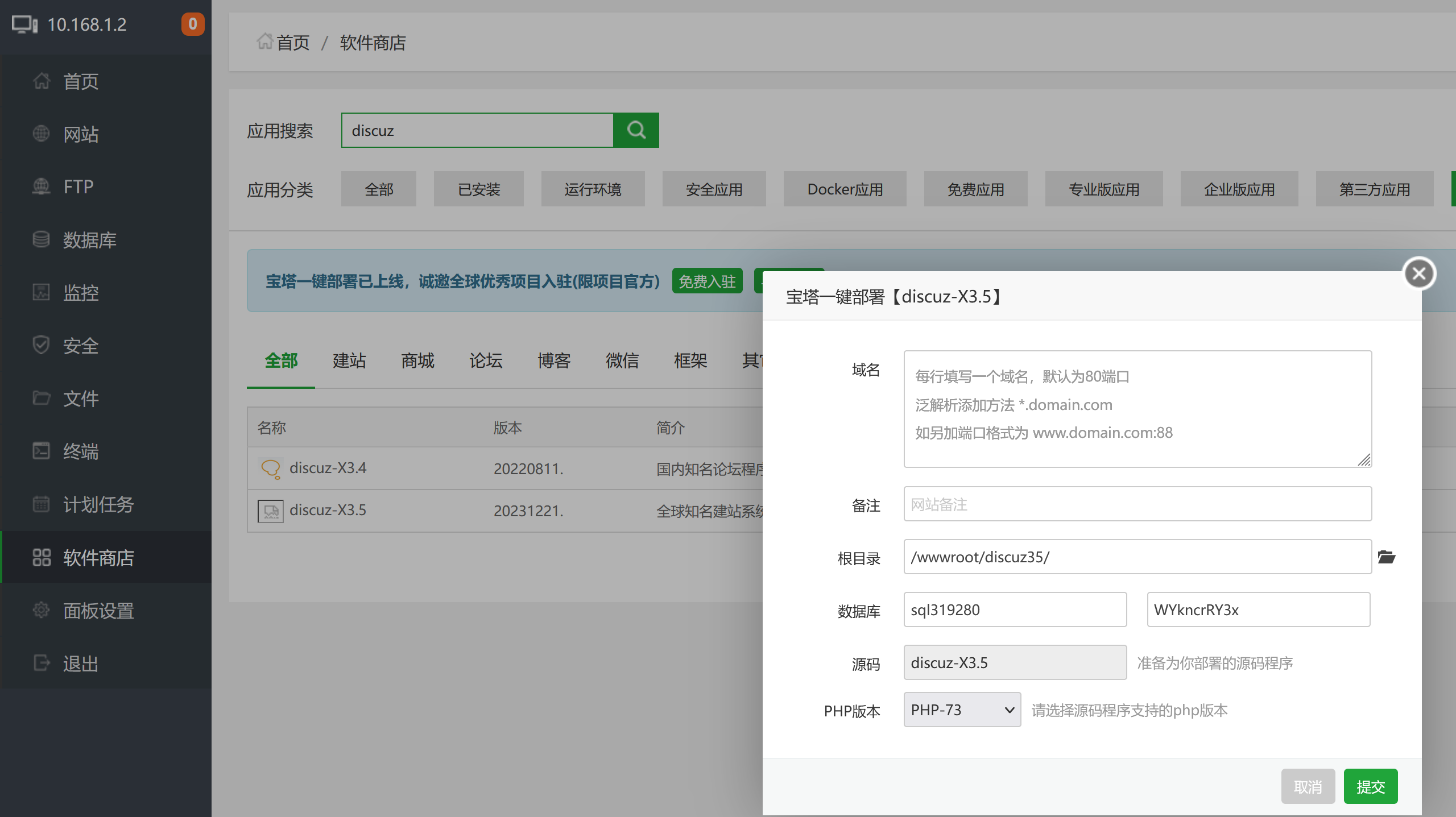Click the 数据库 sidebar menu label
Screen dimensions: 1456x817
(x=90, y=240)
